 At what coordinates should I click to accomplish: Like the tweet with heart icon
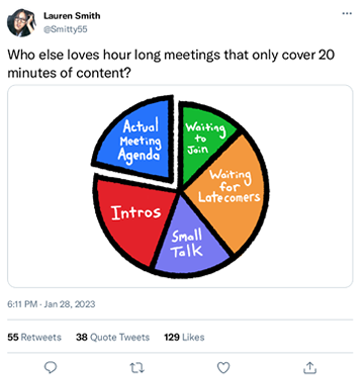pos(223,367)
